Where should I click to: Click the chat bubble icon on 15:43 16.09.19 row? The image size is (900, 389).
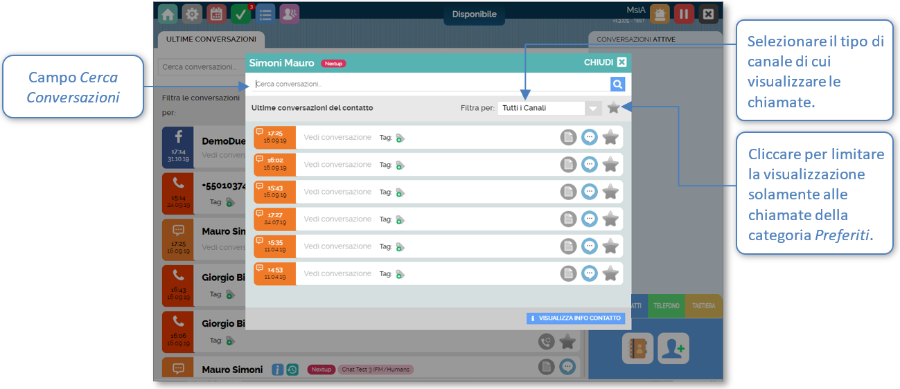(x=589, y=192)
